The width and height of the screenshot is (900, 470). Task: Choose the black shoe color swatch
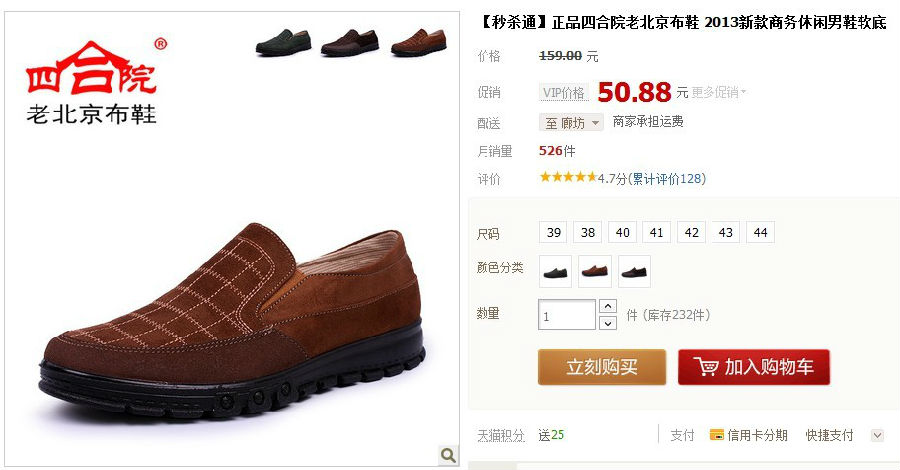(x=555, y=271)
